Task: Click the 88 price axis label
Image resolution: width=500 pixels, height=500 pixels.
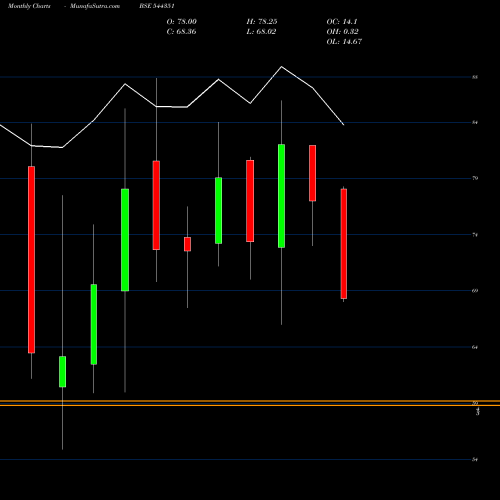Action: pyautogui.click(x=475, y=77)
